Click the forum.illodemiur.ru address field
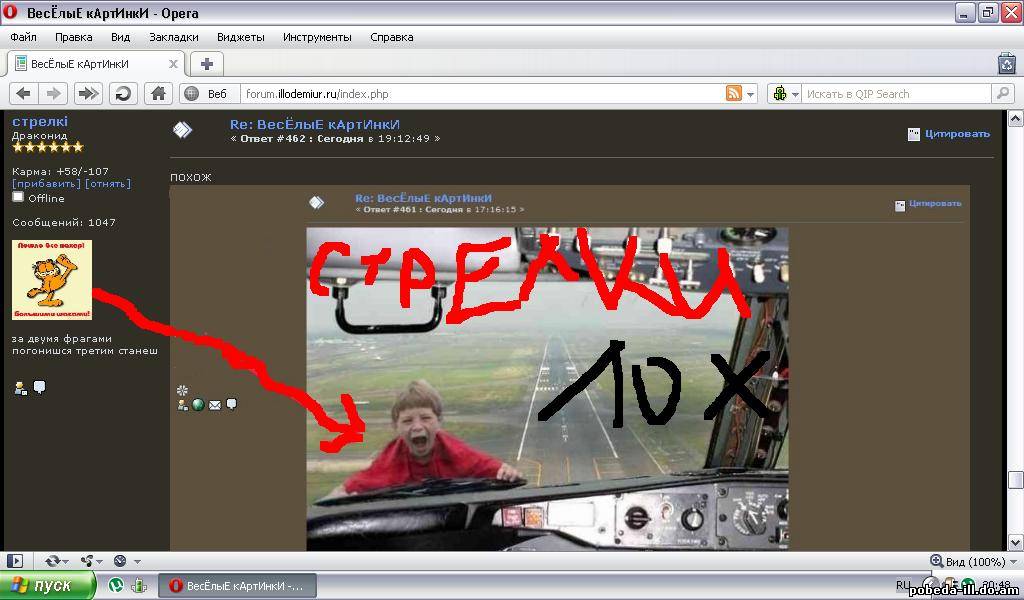 [x=480, y=94]
